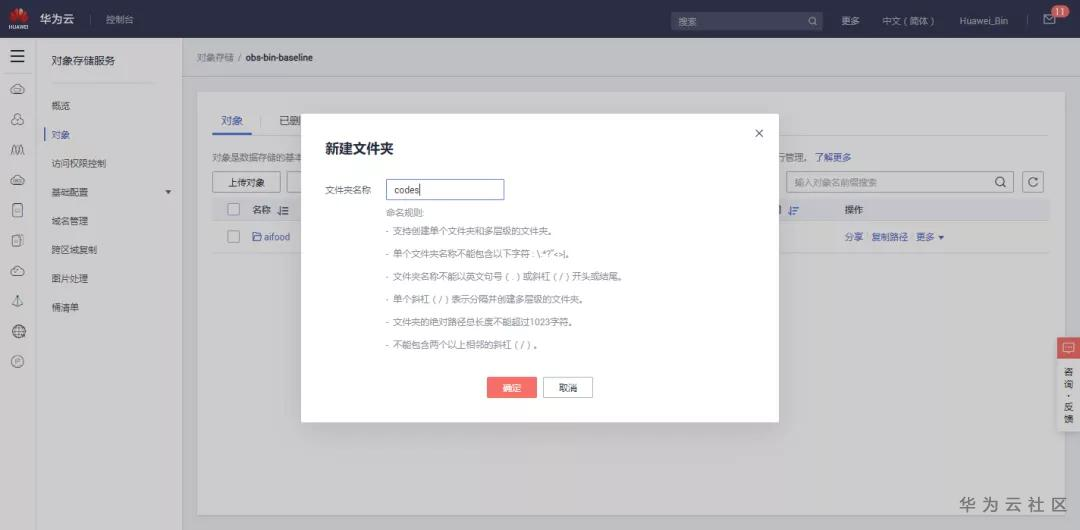Click the sort icon beside 操作 column
1080x530 pixels.
click(x=793, y=210)
